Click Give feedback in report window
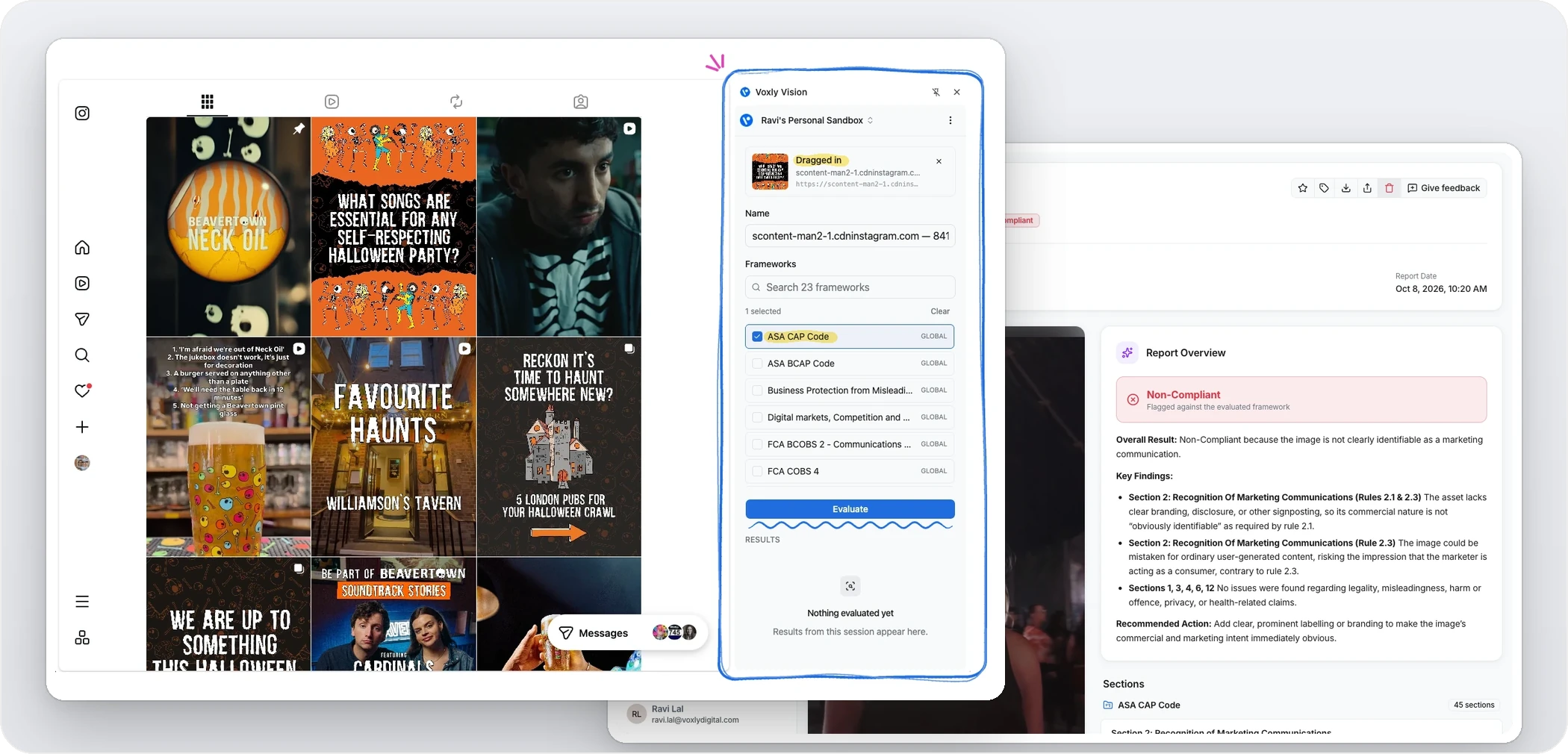 (x=1444, y=188)
